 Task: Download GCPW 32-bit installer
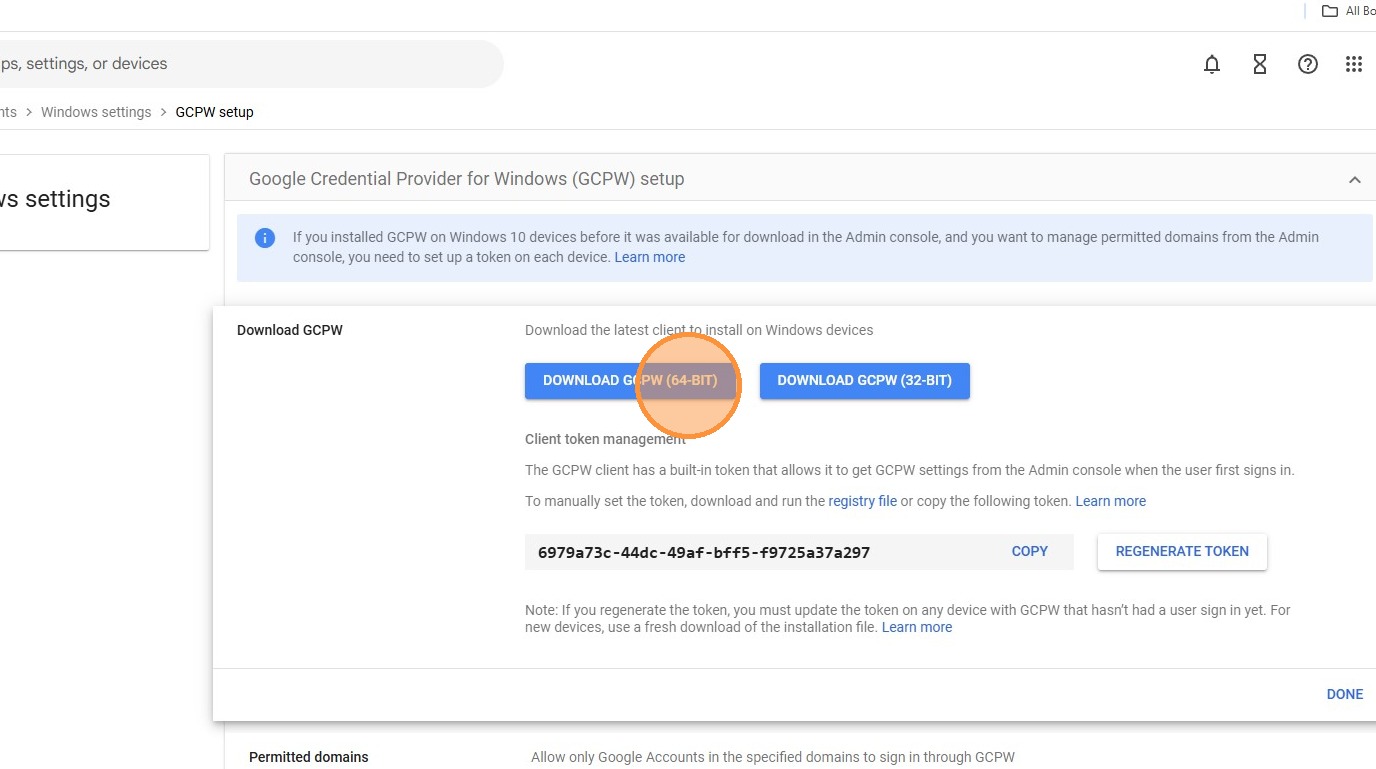[865, 381]
